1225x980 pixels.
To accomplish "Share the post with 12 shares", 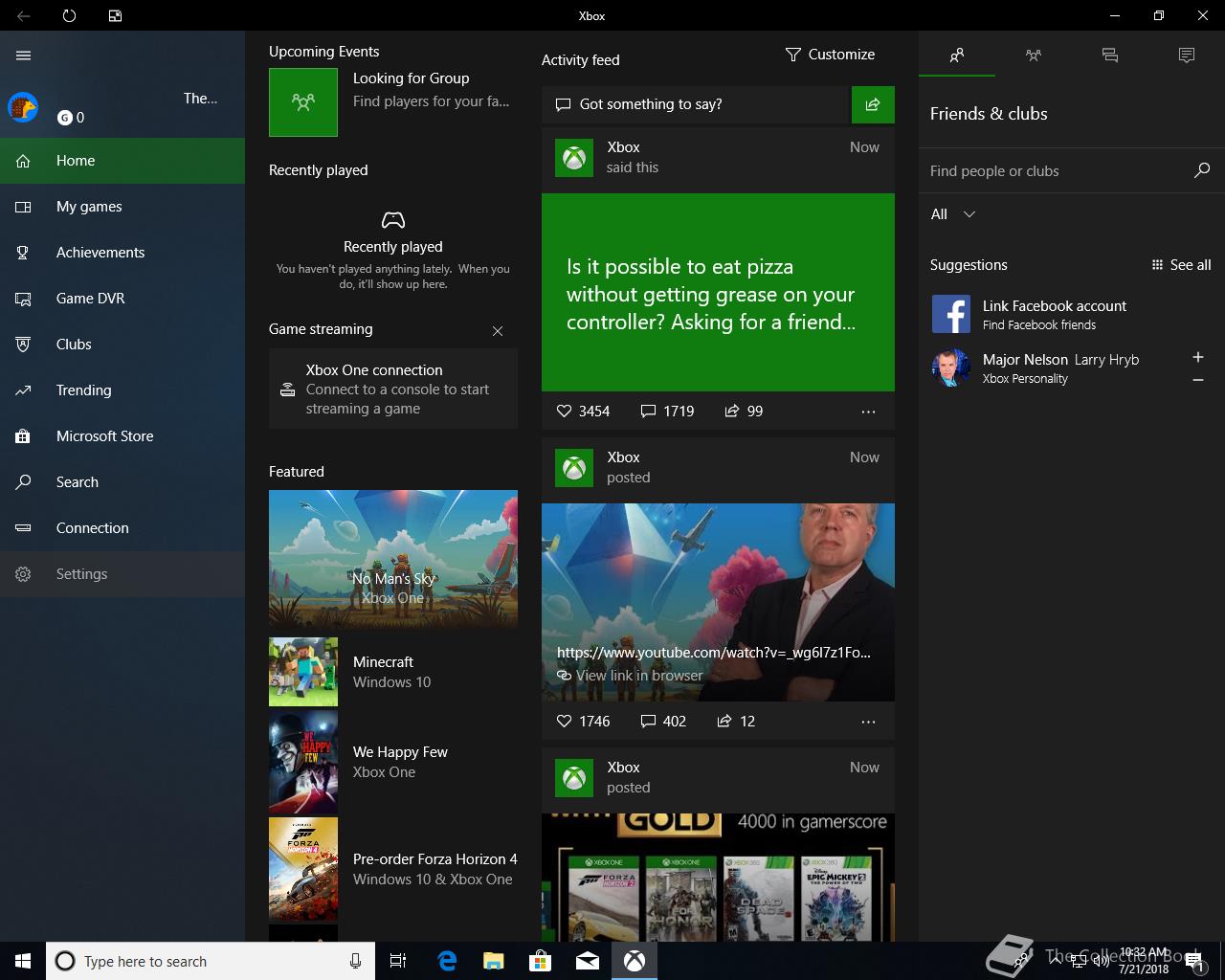I will pos(736,722).
